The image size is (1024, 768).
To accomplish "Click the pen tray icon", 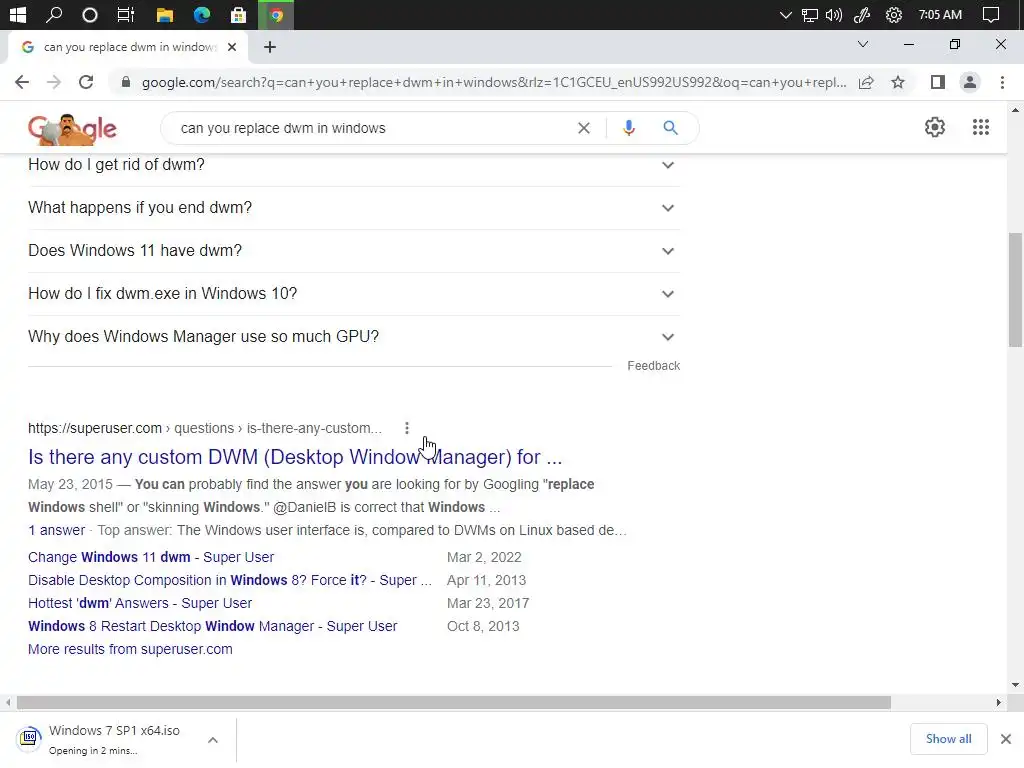I will coord(863,14).
